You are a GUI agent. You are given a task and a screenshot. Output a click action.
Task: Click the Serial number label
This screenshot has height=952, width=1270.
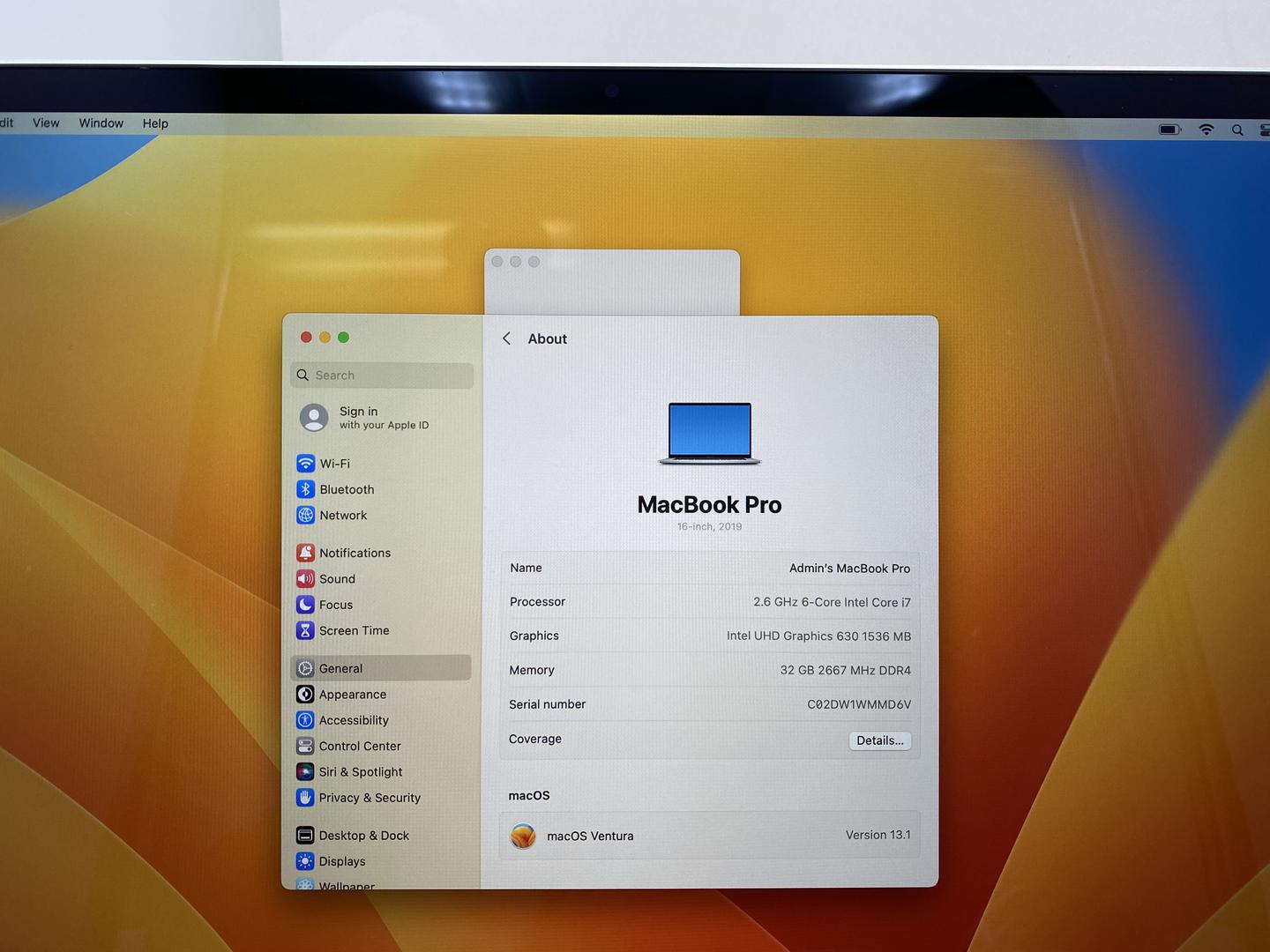point(547,704)
